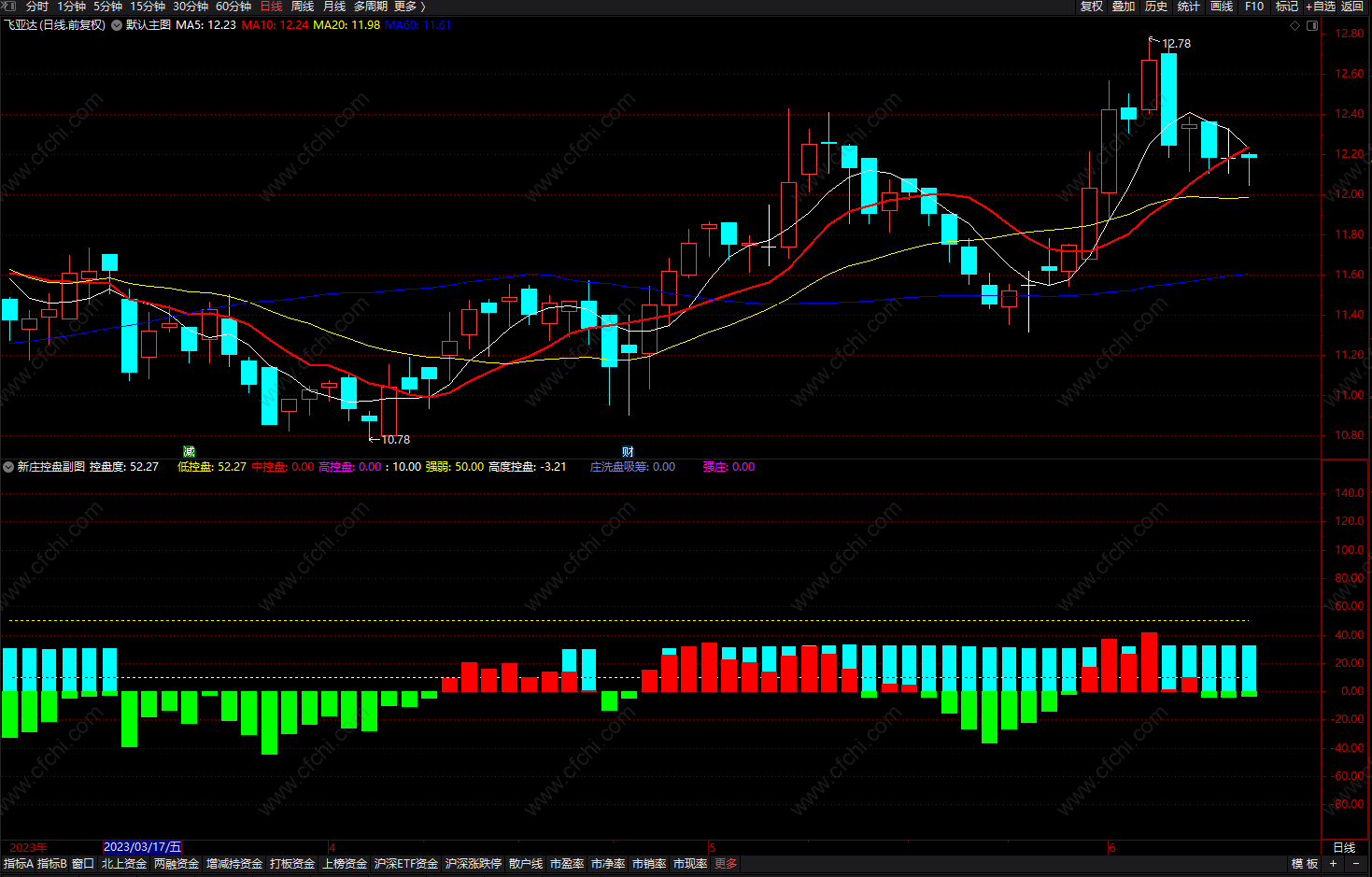Click the 返回 back button
This screenshot has height=877, width=1372.
[1352, 7]
